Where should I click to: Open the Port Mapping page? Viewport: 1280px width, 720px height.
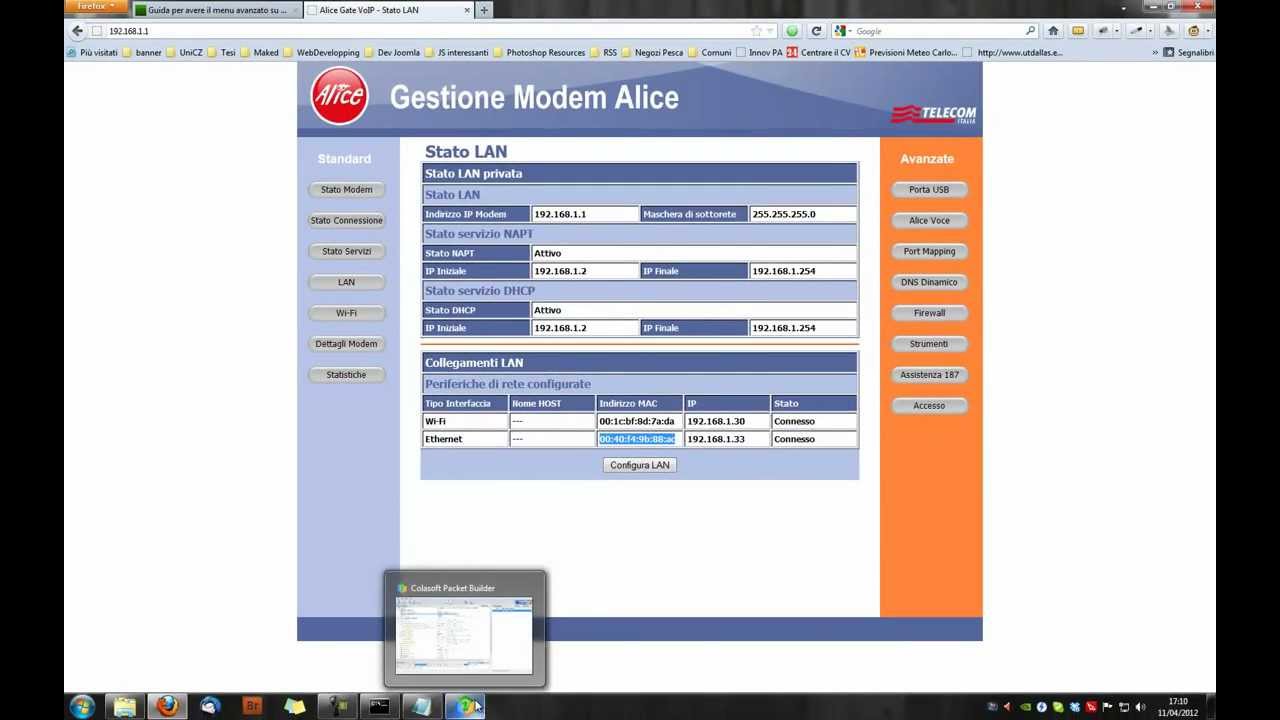(929, 251)
